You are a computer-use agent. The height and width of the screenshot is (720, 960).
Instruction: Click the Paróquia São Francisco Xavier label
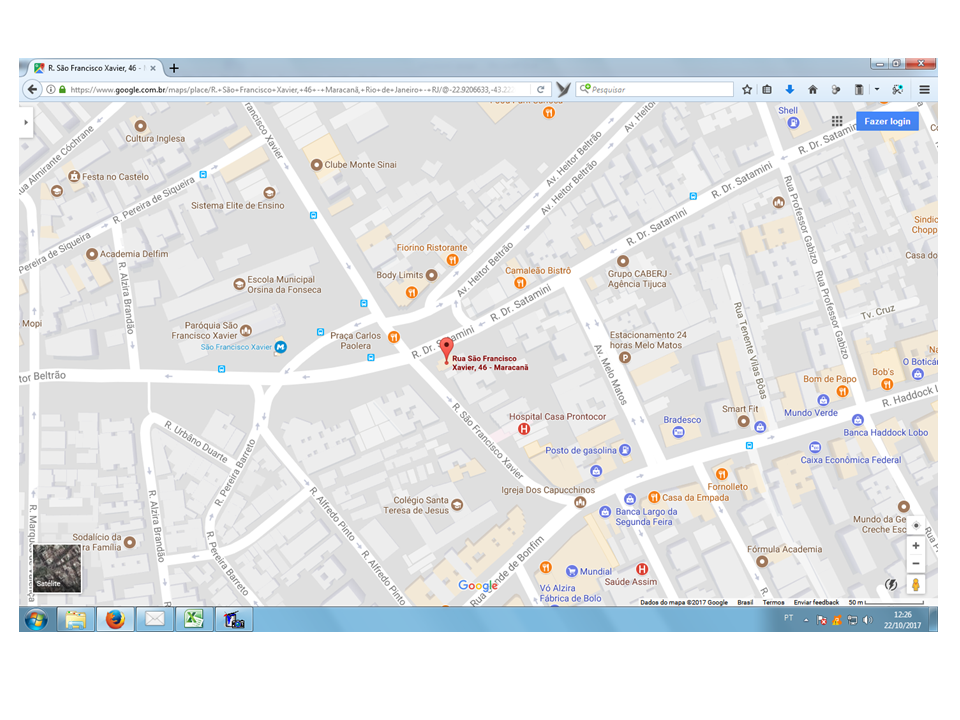[x=204, y=331]
